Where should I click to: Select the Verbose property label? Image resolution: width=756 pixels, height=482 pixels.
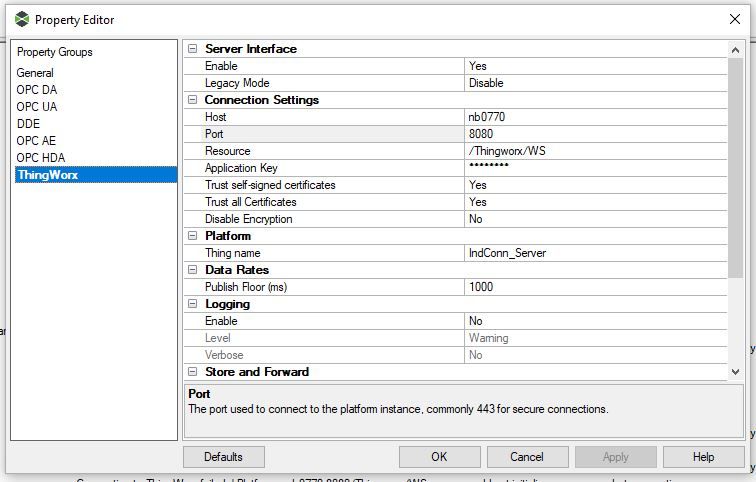pyautogui.click(x=224, y=355)
